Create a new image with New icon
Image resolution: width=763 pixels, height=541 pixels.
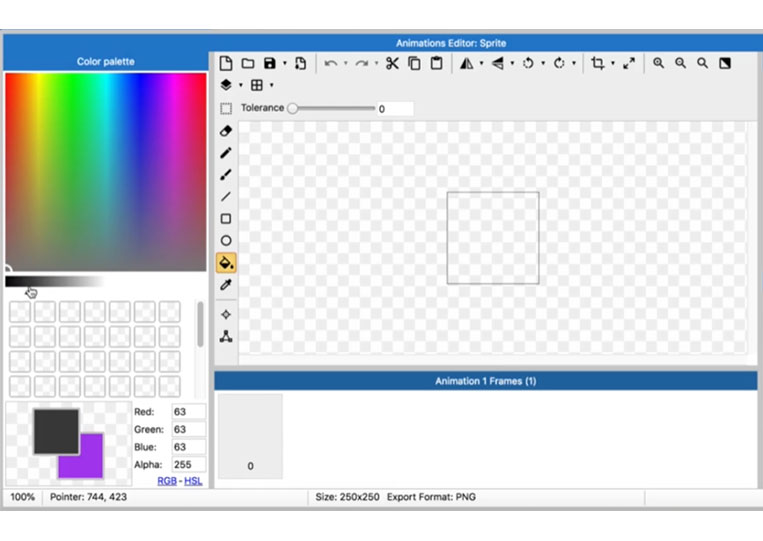coord(226,63)
